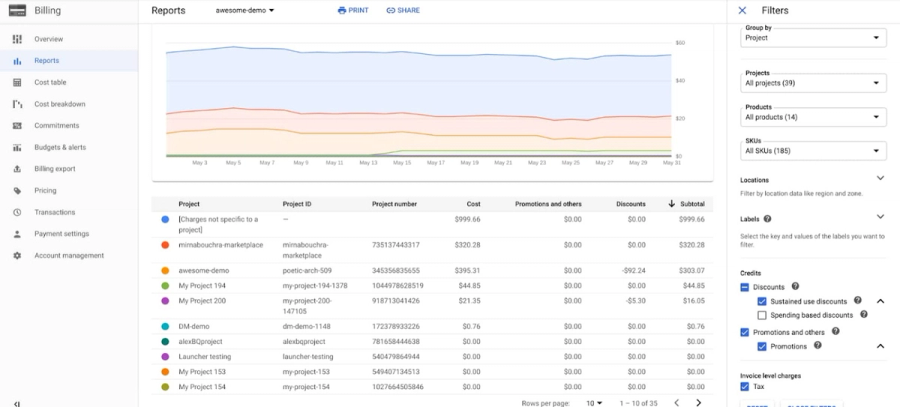Click the Billing export icon

pos(17,169)
